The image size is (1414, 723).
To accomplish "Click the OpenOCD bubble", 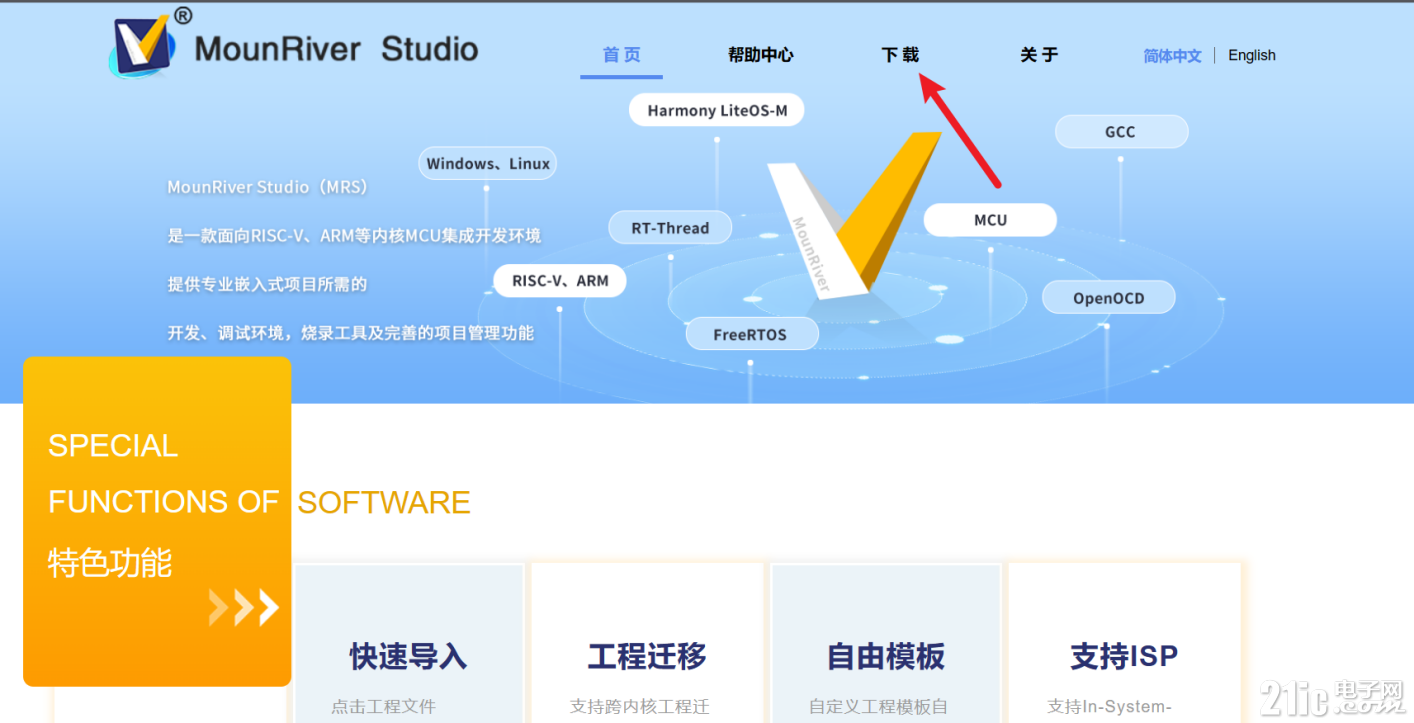I will coord(1108,297).
